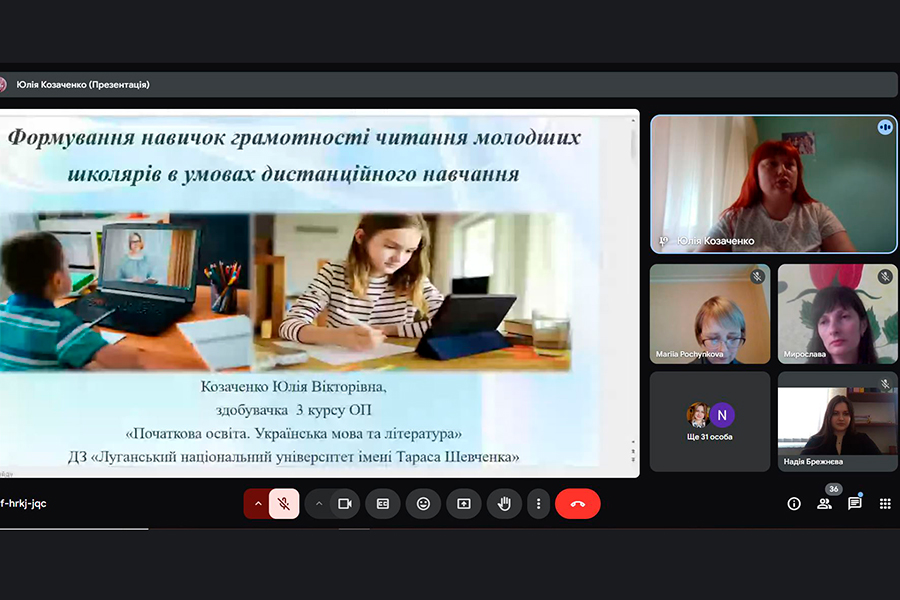Click the slide's vertical scrollbar
Image resolution: width=900 pixels, height=600 pixels.
click(633, 293)
